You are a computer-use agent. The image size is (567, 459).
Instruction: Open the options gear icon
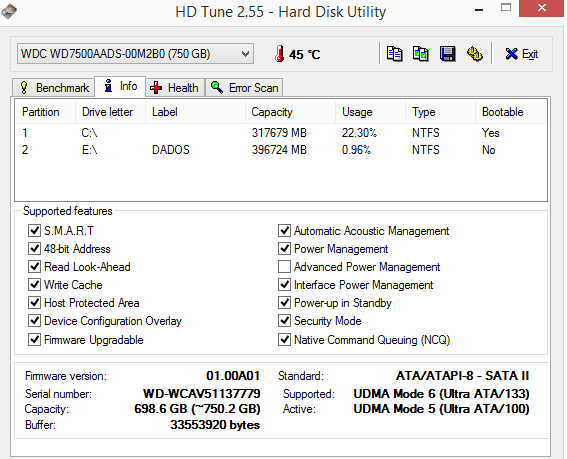pyautogui.click(x=474, y=54)
